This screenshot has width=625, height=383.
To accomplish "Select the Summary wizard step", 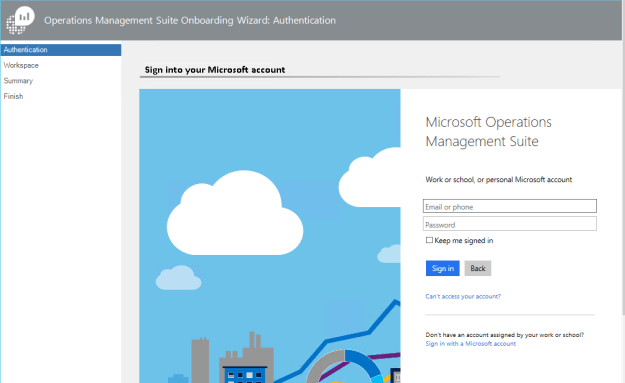I will 18,81.
